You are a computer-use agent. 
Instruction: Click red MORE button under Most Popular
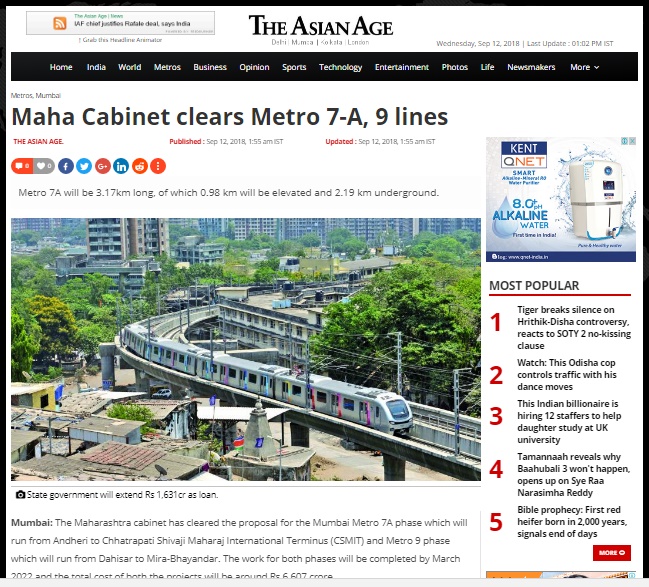(x=612, y=553)
